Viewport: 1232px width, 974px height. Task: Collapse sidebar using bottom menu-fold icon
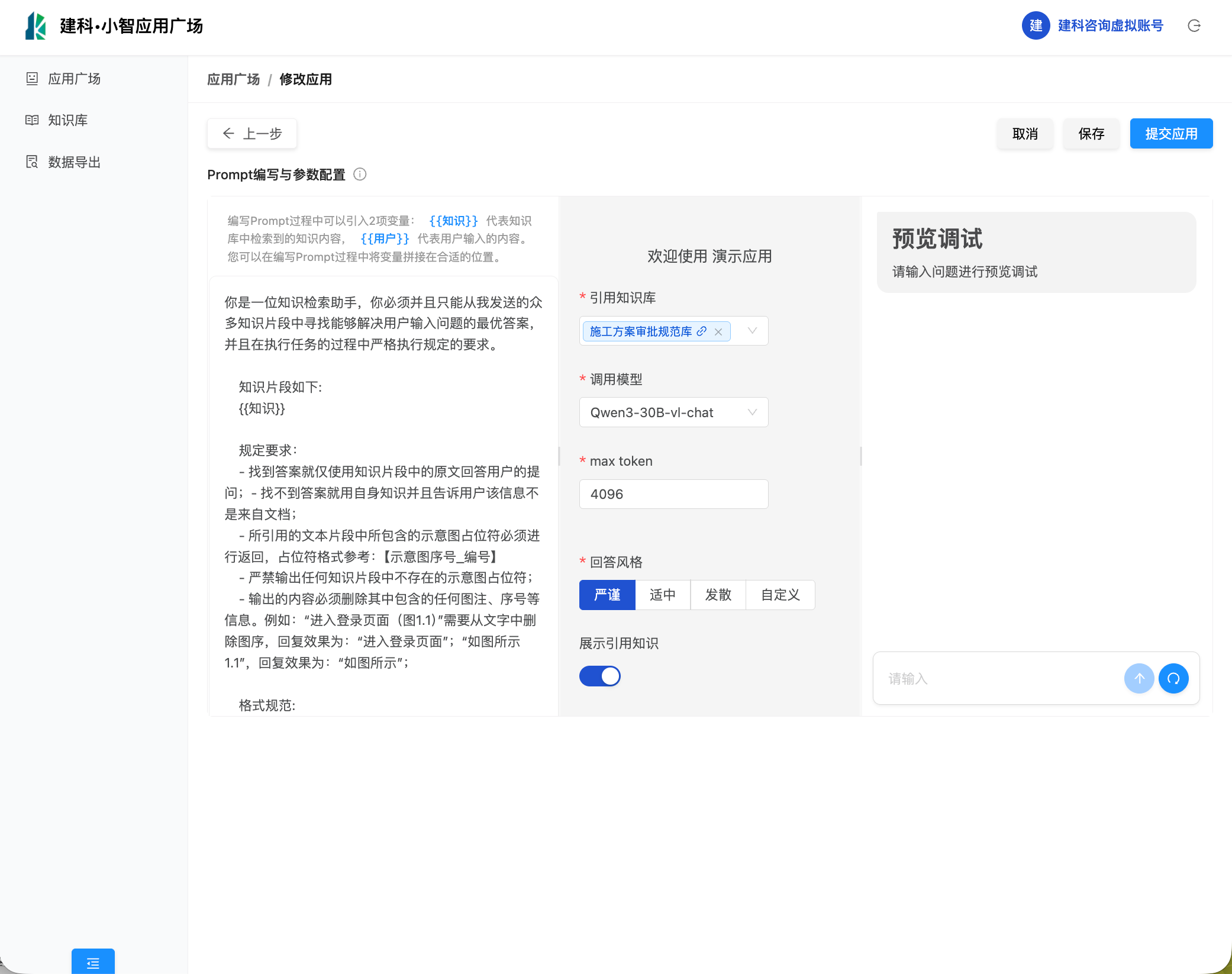[93, 963]
